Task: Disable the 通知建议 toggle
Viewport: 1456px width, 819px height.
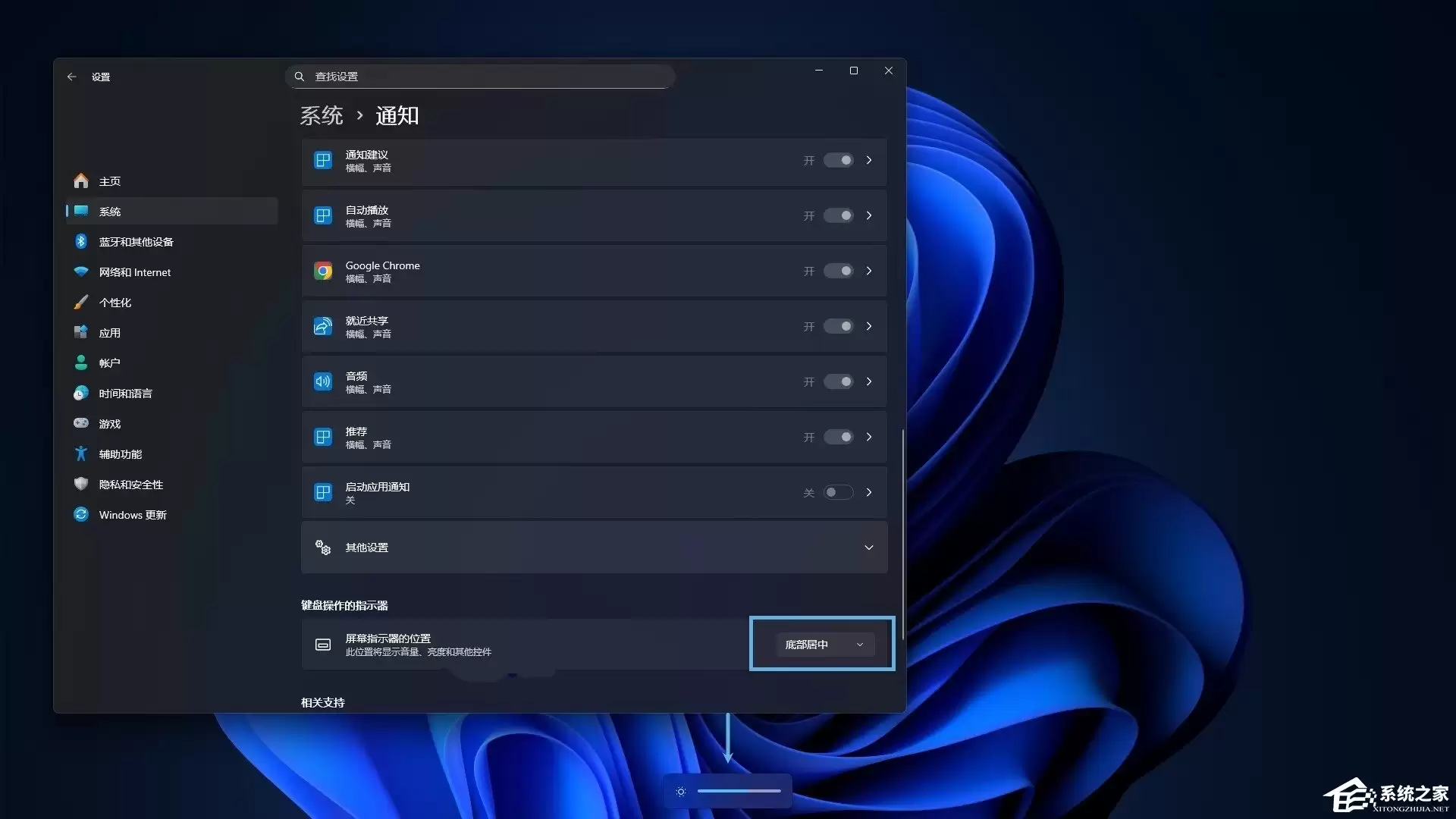Action: 839,161
